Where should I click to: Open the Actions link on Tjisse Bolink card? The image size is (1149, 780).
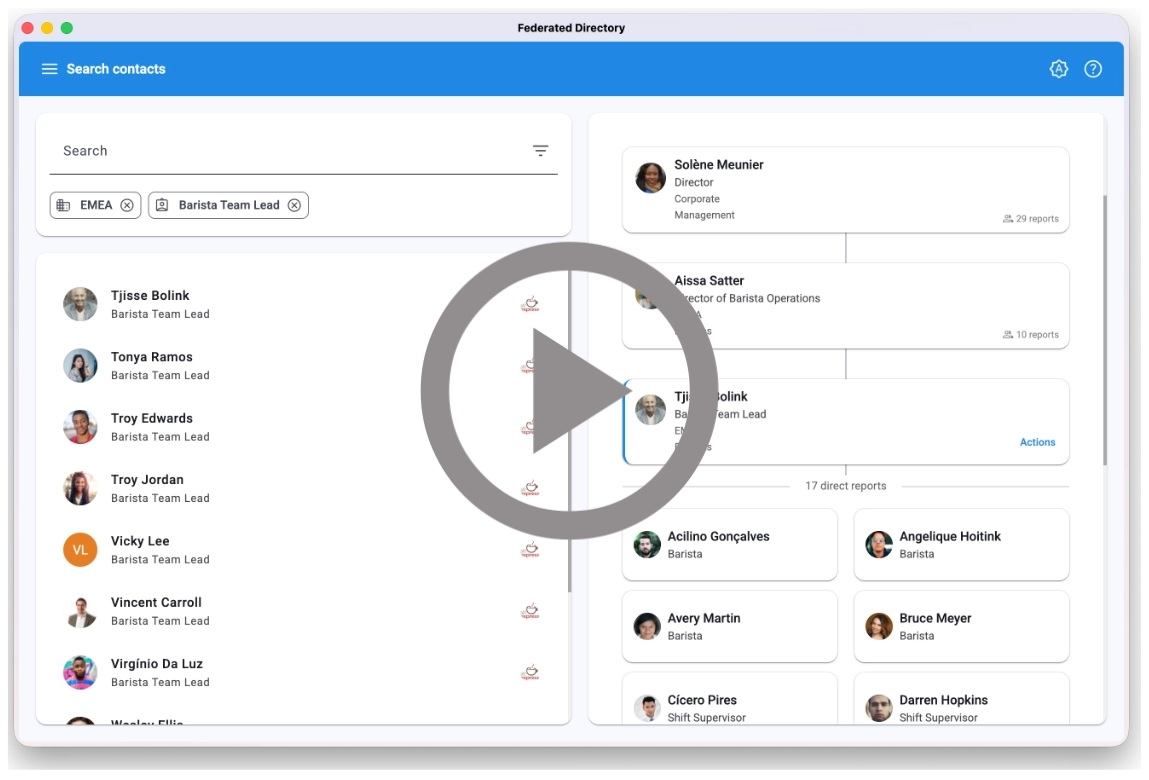(x=1038, y=442)
